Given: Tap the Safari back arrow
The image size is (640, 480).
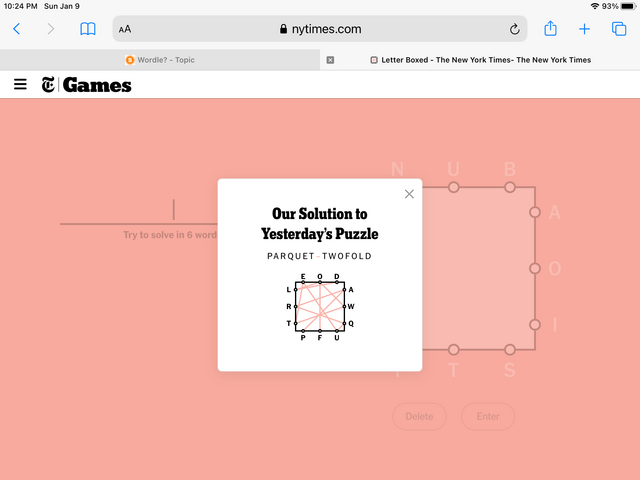Looking at the screenshot, I should [x=17, y=29].
